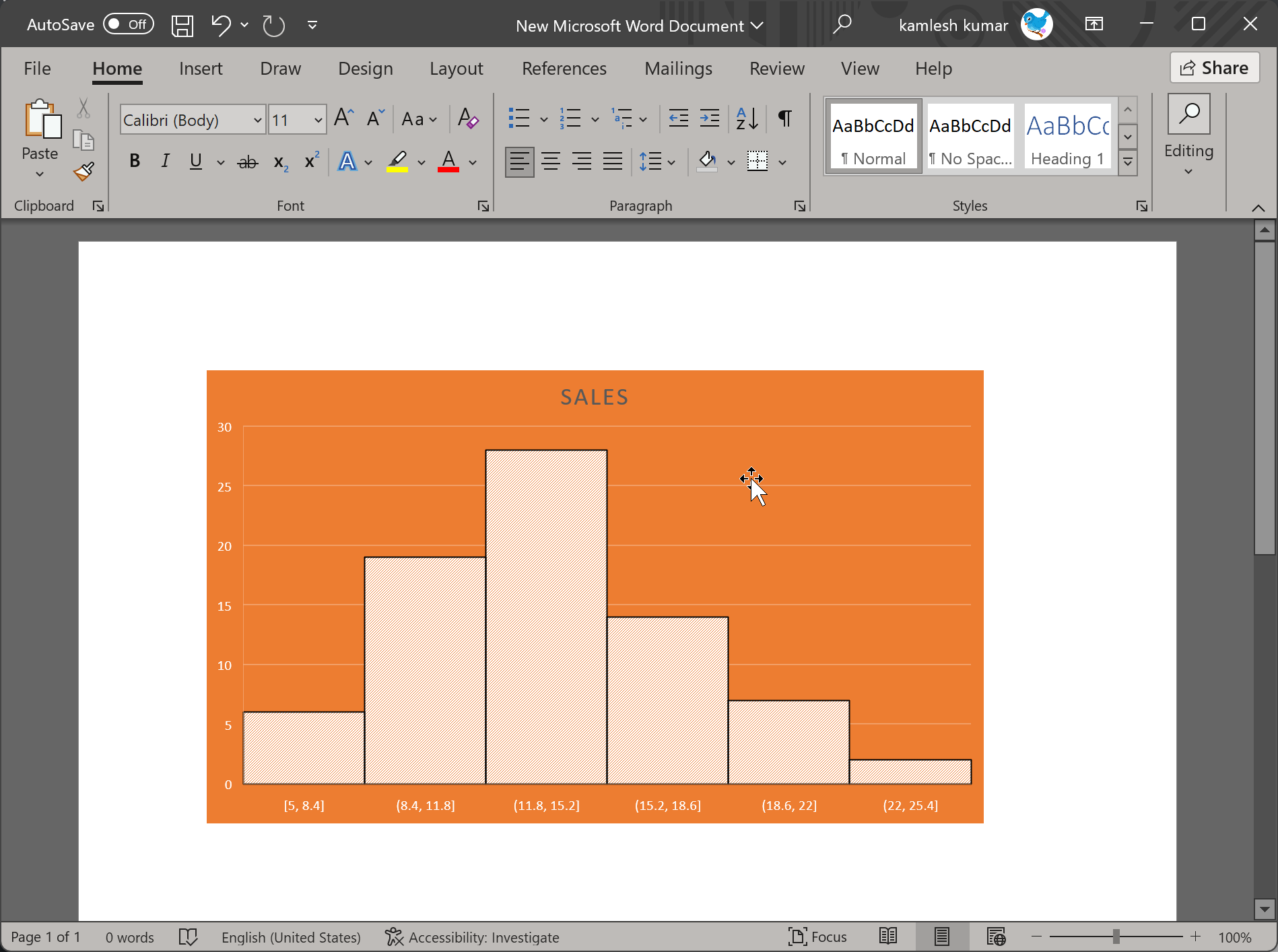Click the Save disk icon

[x=182, y=26]
